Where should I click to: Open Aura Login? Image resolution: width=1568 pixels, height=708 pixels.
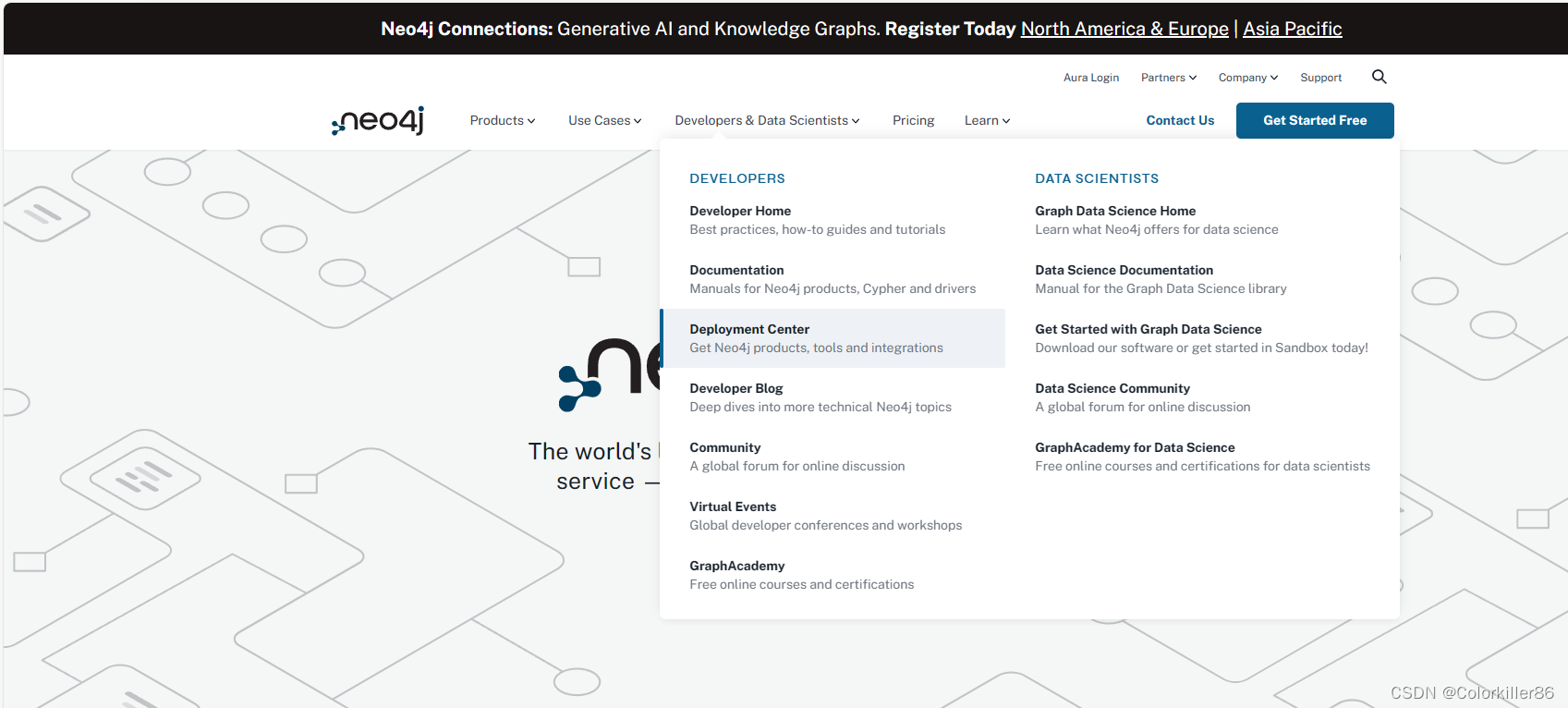tap(1091, 78)
